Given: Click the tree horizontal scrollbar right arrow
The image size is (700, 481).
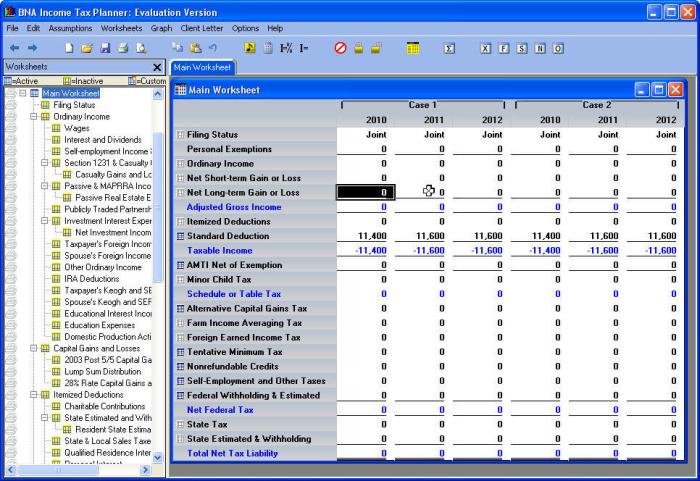Looking at the screenshot, I should [x=145, y=469].
